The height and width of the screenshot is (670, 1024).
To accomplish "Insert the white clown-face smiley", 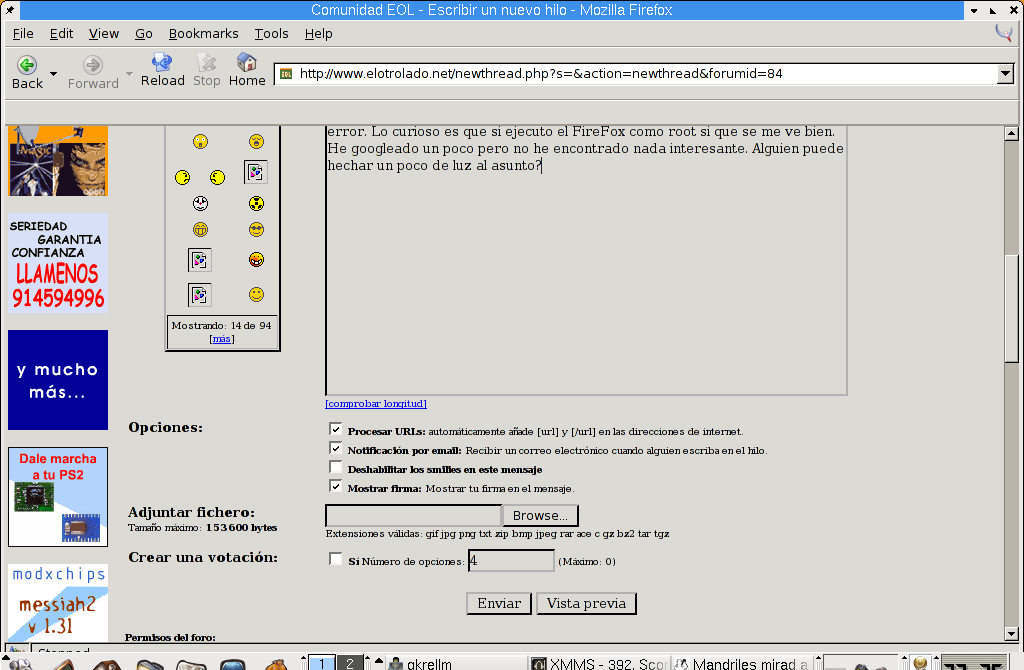I will click(x=200, y=203).
